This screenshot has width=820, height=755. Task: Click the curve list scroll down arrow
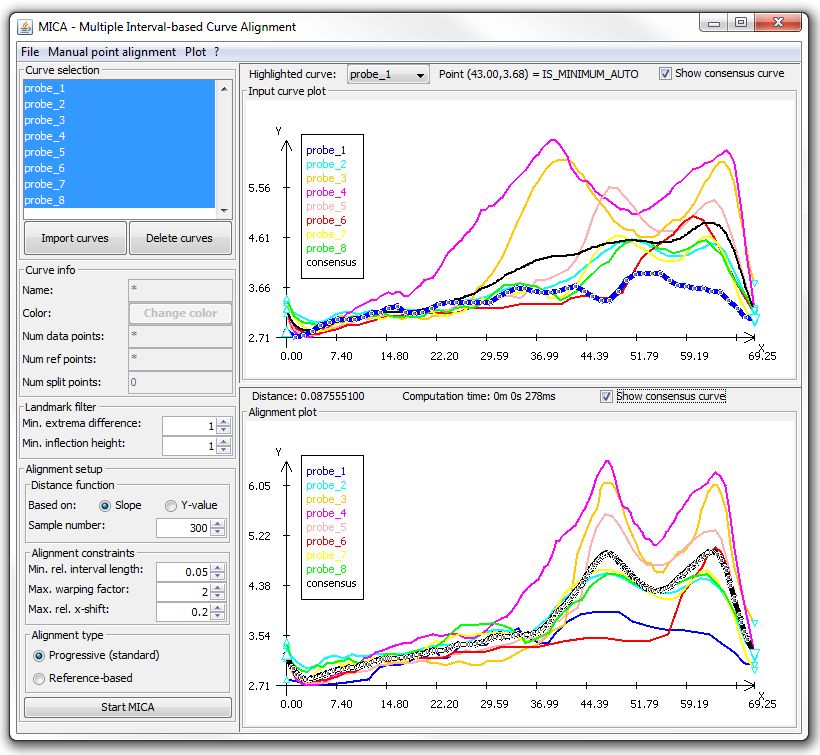pos(224,210)
